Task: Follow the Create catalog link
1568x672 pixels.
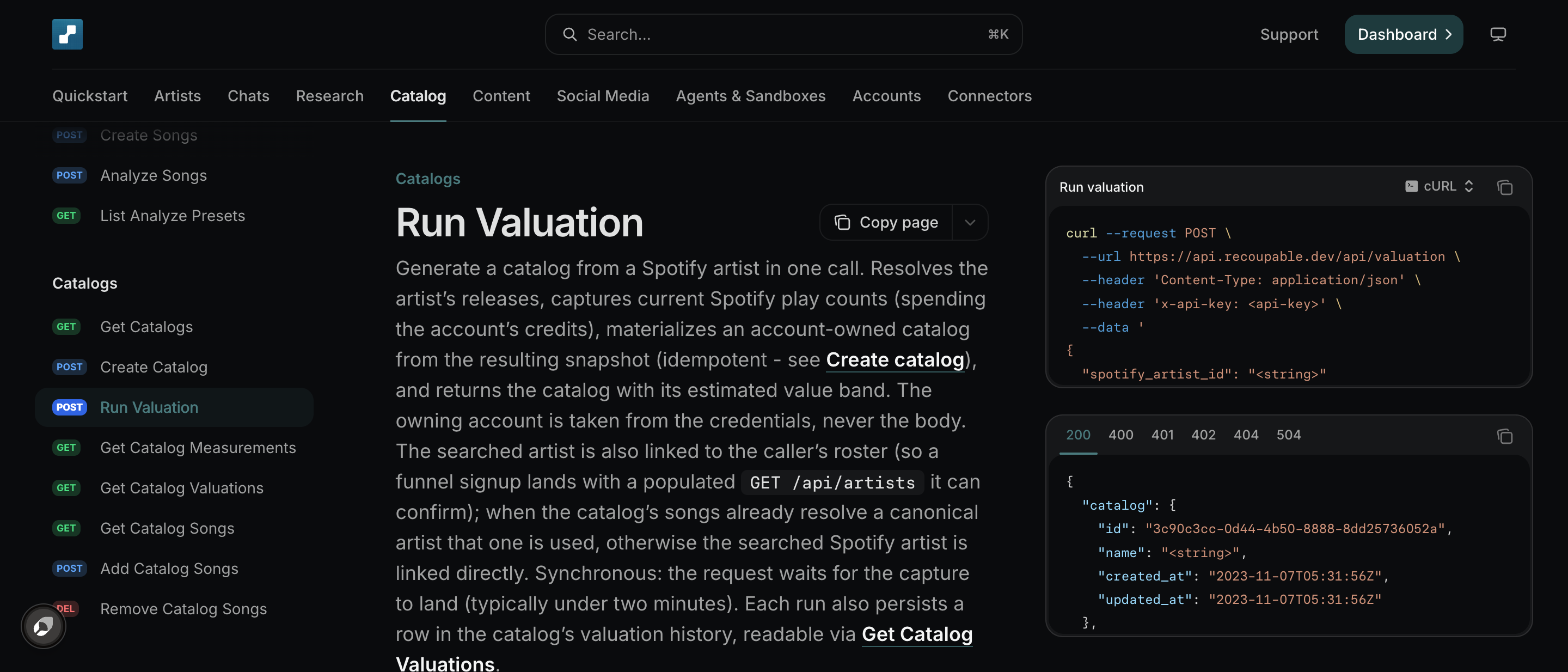Action: click(x=895, y=360)
